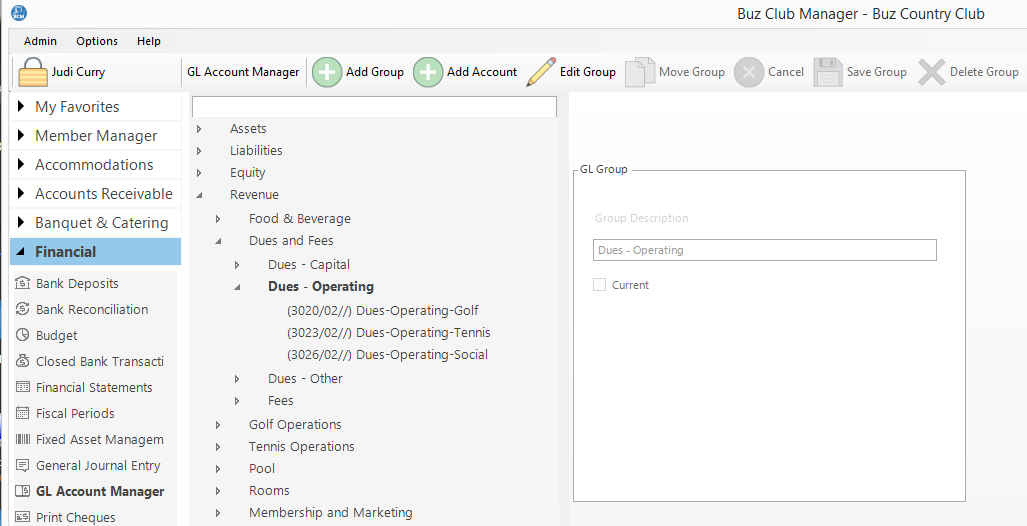
Task: Click the Delete Group X icon
Action: (932, 72)
